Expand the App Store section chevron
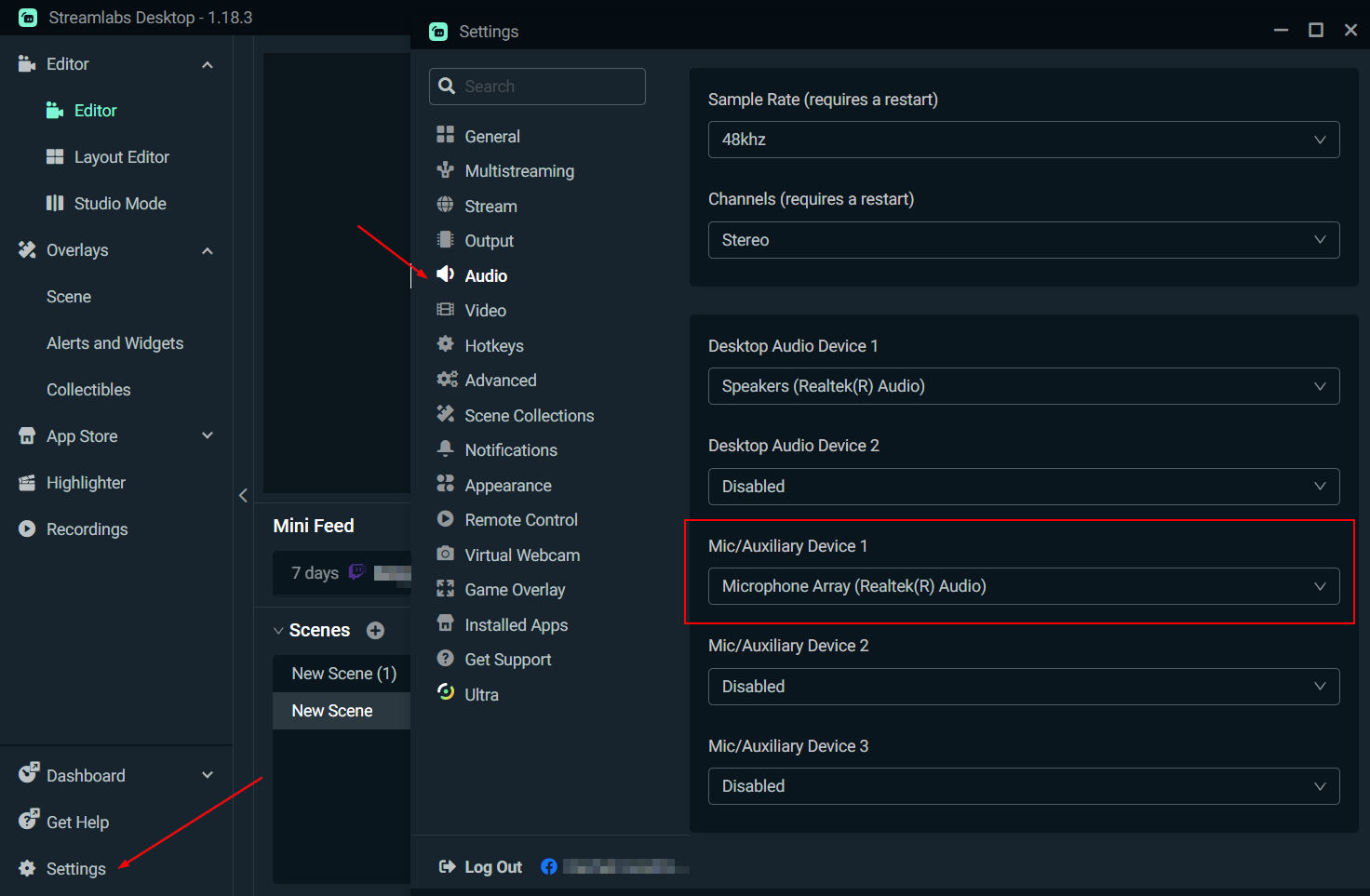The height and width of the screenshot is (896, 1370). 208,435
